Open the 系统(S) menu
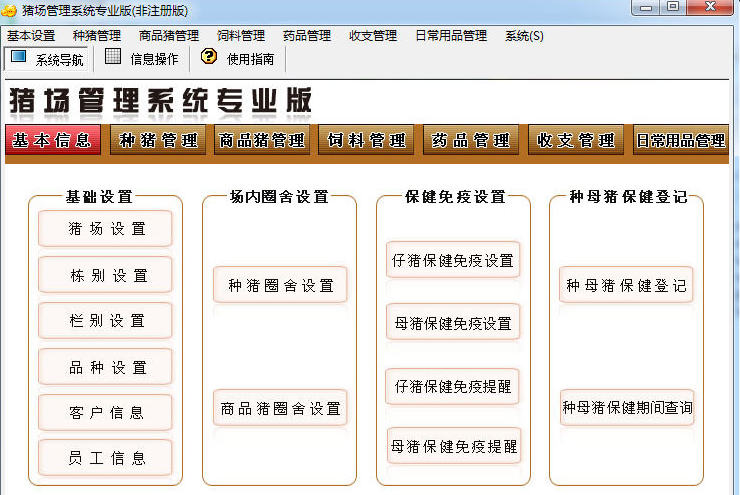 (524, 35)
